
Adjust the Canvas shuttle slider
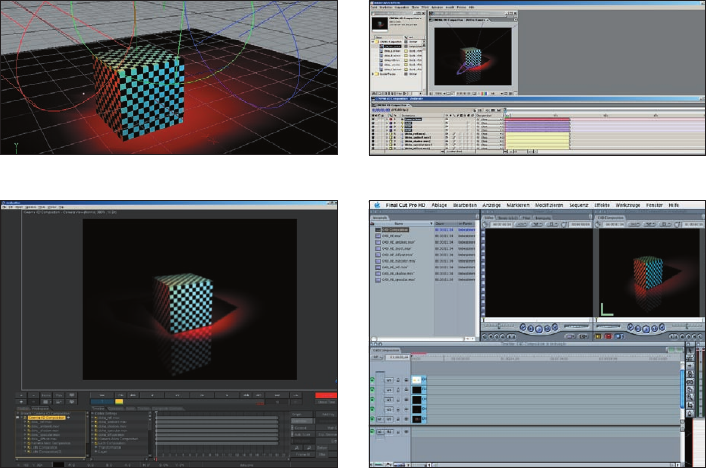pyautogui.click(x=688, y=326)
